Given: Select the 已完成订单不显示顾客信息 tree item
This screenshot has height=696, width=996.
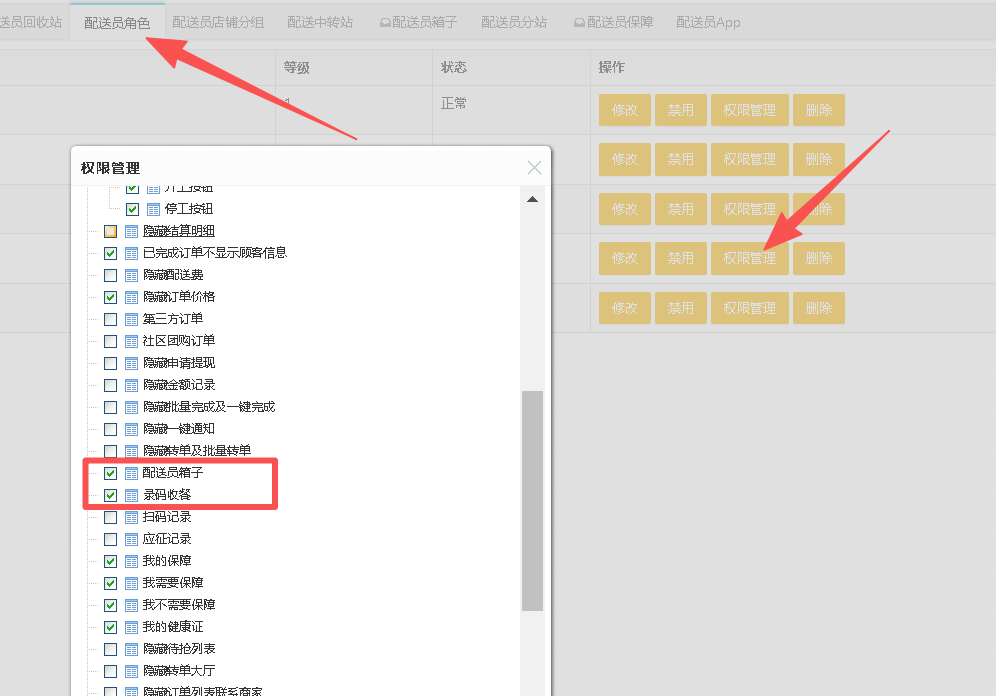Looking at the screenshot, I should tap(215, 253).
